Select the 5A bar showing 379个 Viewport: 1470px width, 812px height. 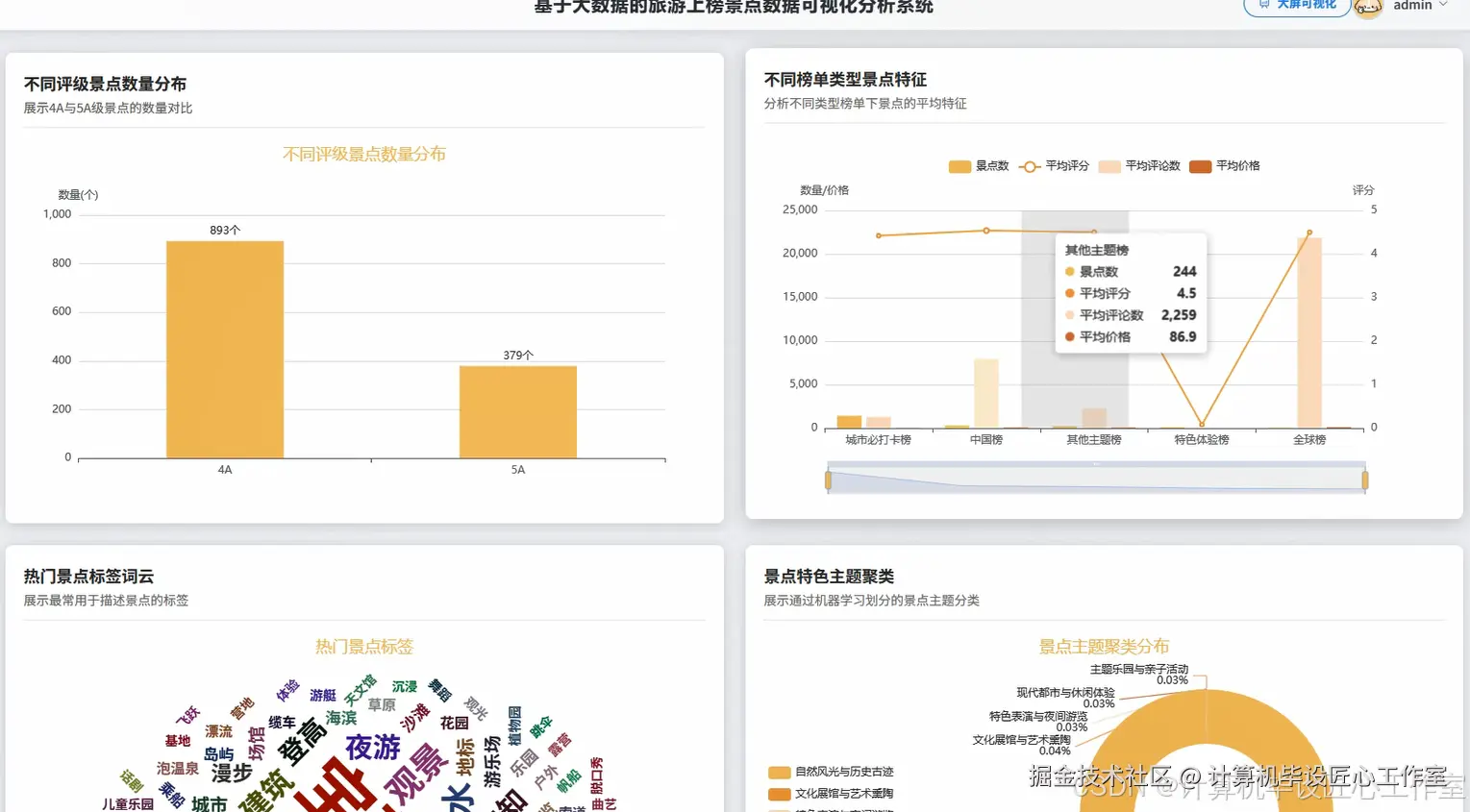[x=517, y=413]
